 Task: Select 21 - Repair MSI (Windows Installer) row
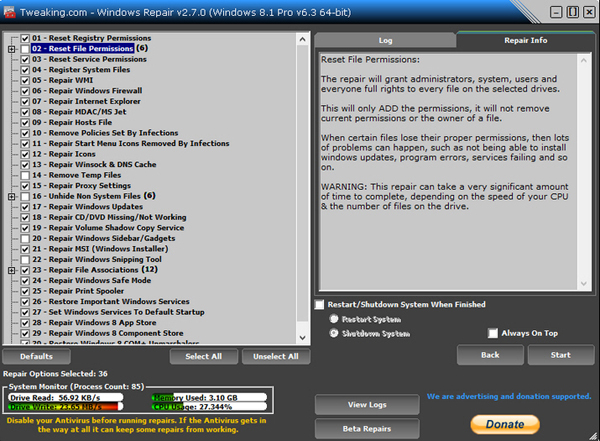pos(100,249)
